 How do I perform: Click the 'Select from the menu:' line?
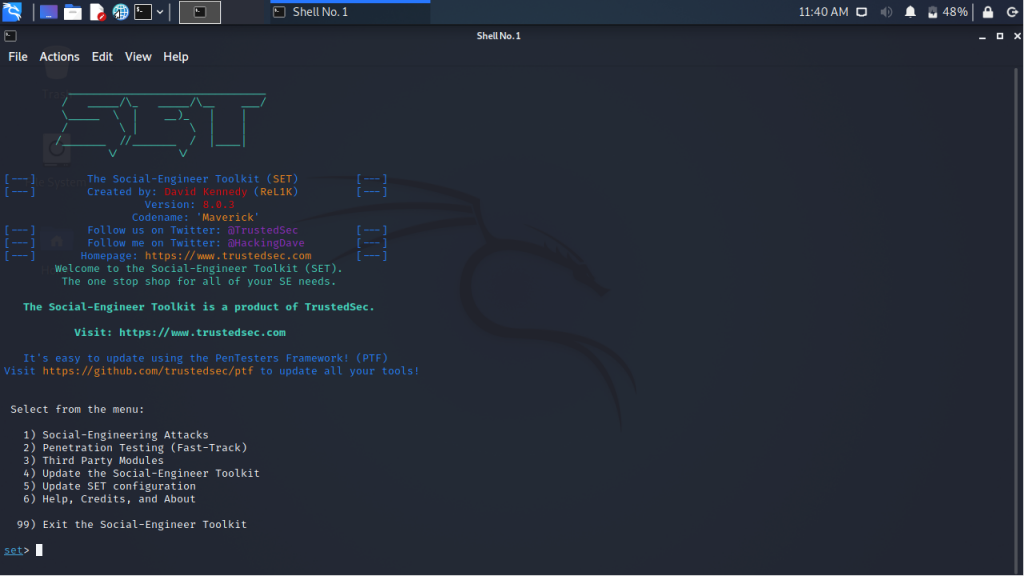pyautogui.click(x=77, y=409)
